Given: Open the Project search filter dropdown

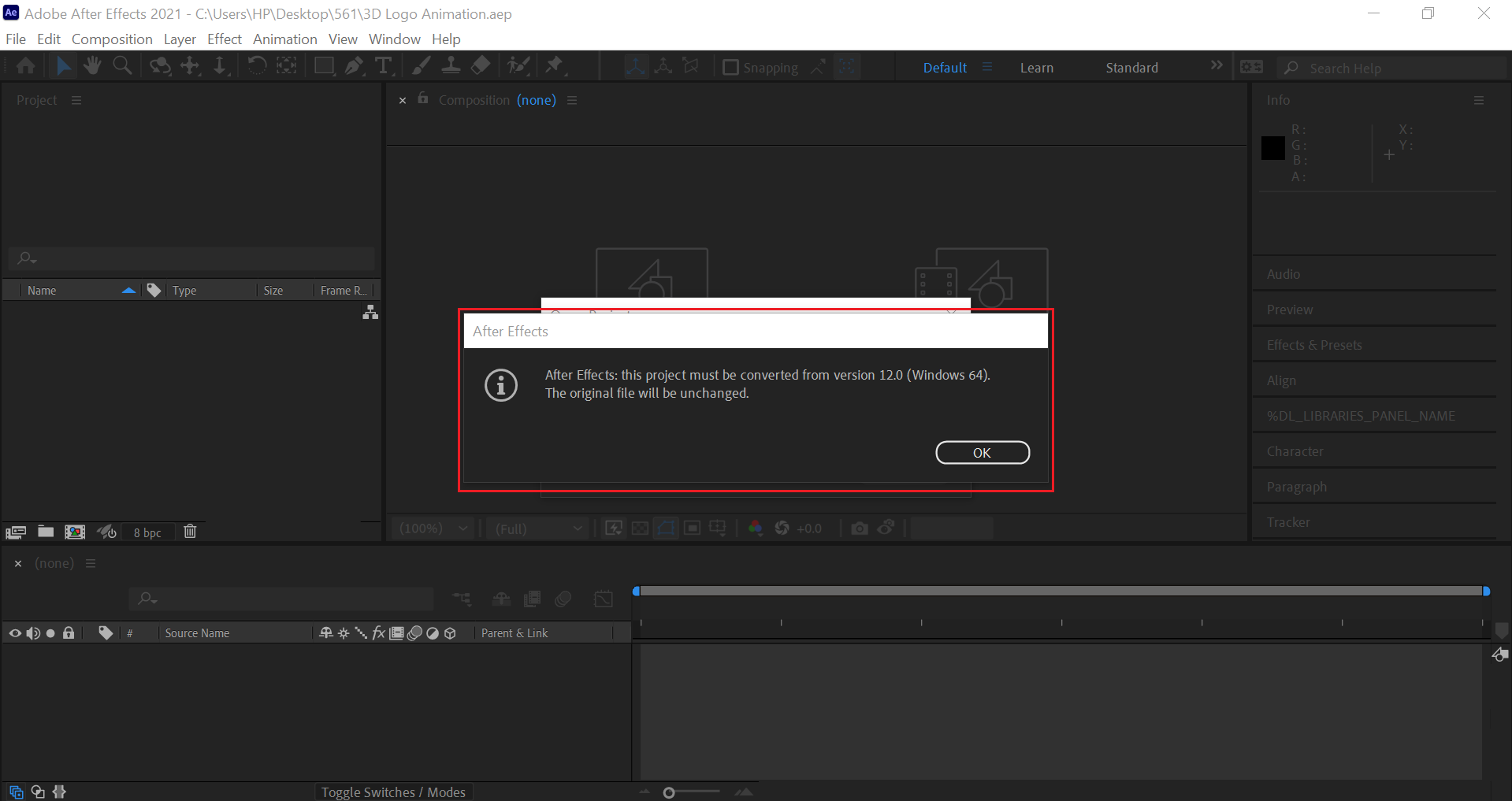Looking at the screenshot, I should click(x=27, y=258).
